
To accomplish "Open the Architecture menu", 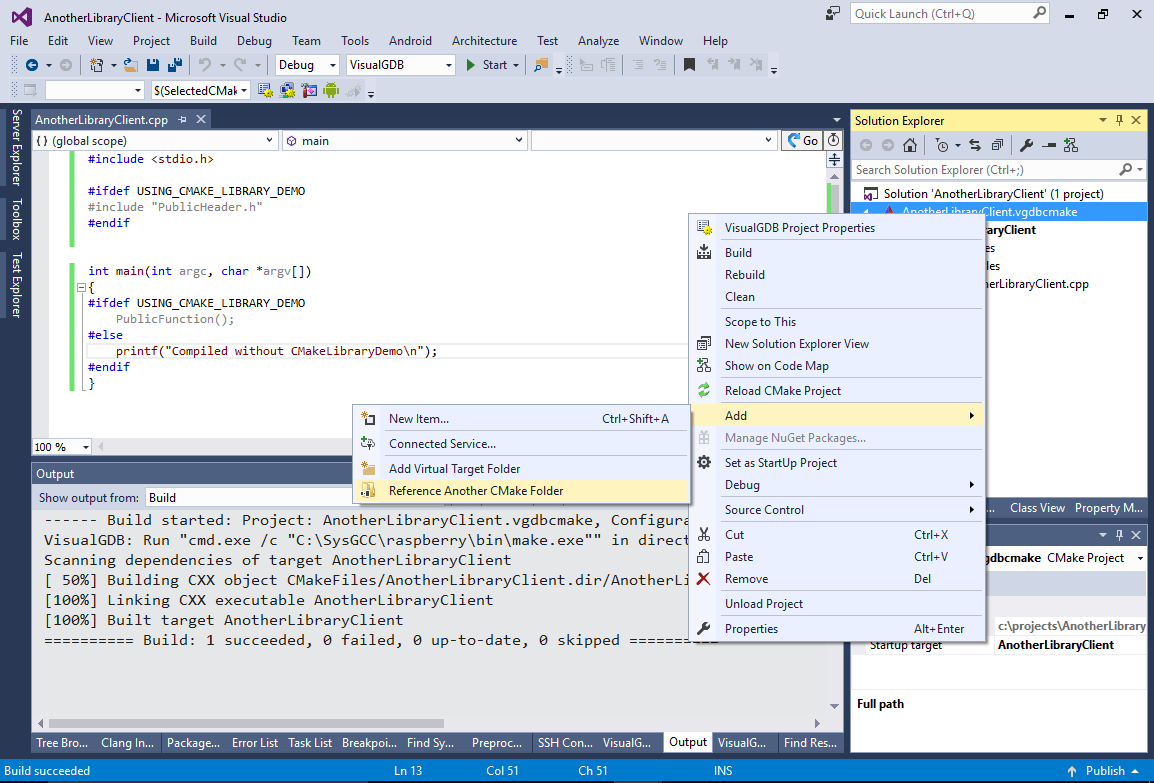I will (484, 40).
